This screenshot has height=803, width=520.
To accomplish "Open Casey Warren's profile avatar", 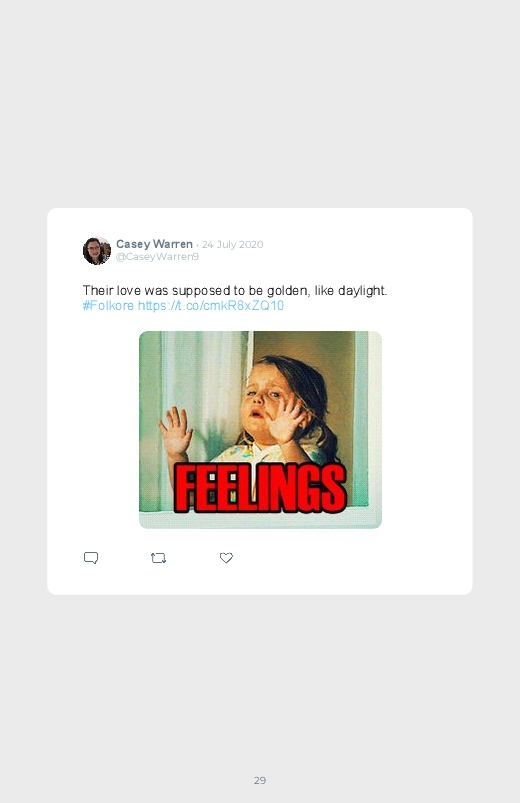I will click(x=97, y=250).
